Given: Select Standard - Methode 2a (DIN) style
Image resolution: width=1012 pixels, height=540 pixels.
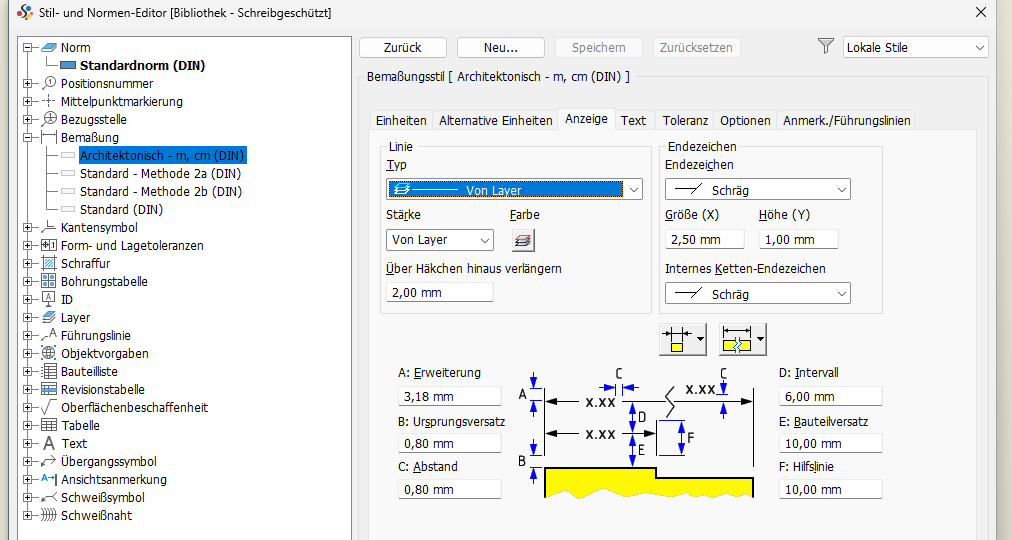Looking at the screenshot, I should click(x=160, y=174).
